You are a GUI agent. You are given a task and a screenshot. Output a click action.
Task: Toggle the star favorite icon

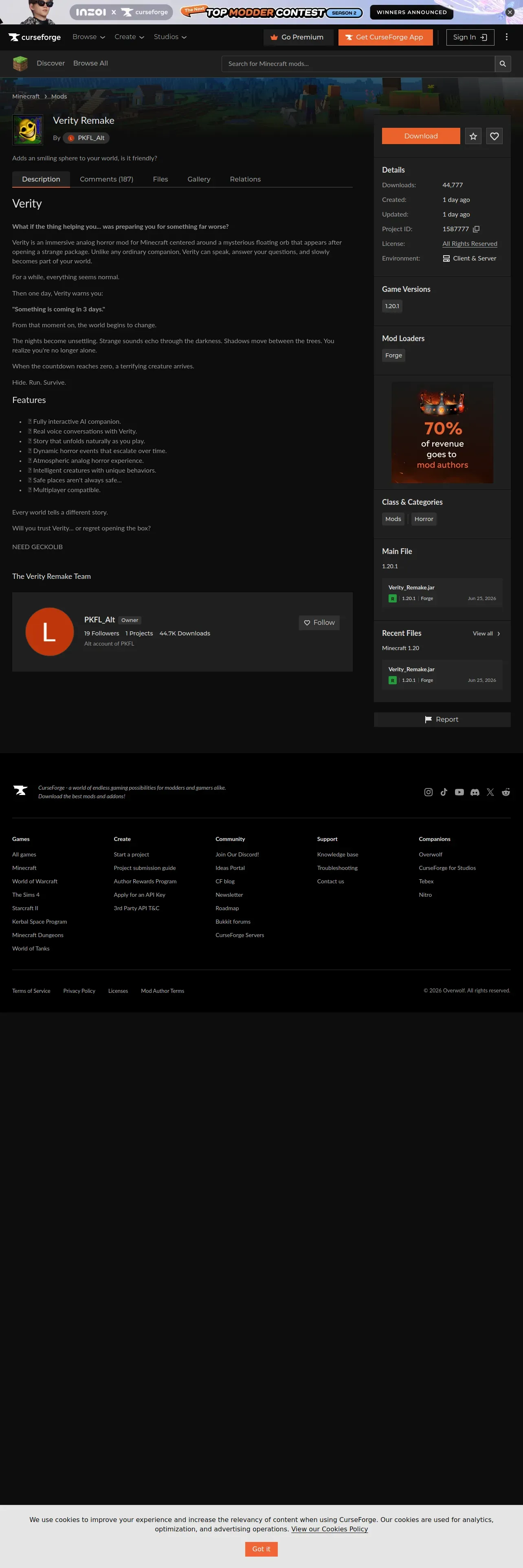point(473,136)
